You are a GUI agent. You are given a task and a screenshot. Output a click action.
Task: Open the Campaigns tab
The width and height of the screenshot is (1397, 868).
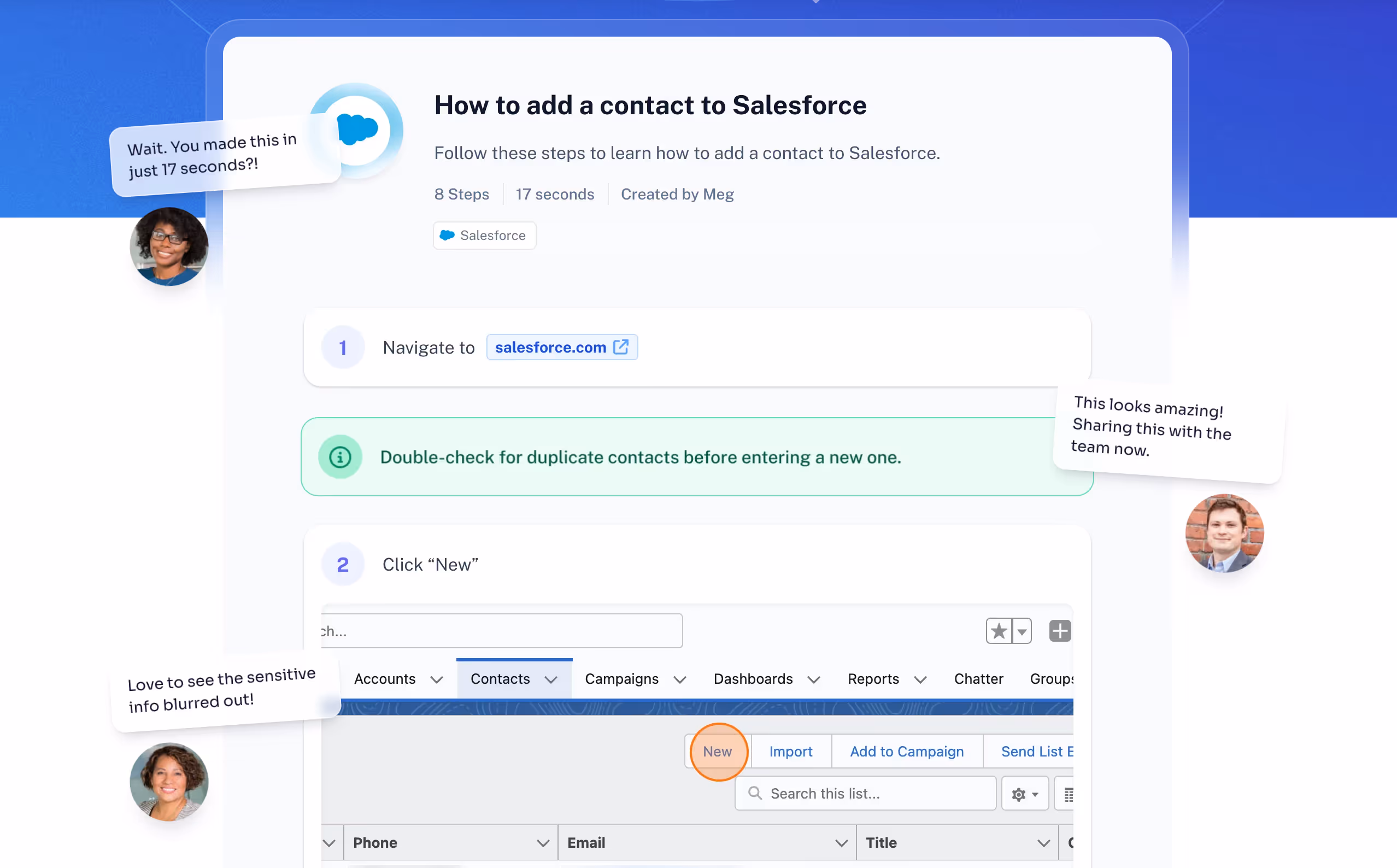[621, 678]
